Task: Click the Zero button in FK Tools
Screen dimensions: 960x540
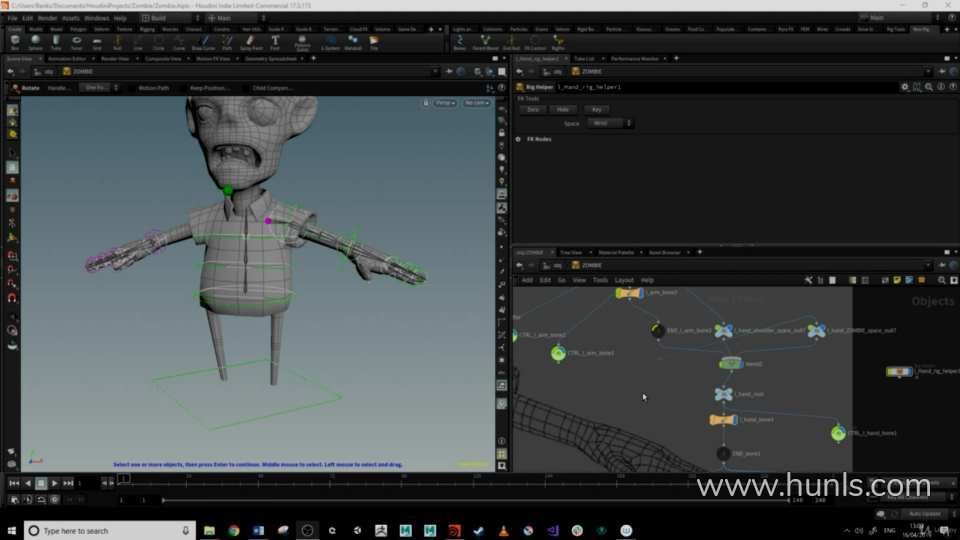Action: (533, 110)
